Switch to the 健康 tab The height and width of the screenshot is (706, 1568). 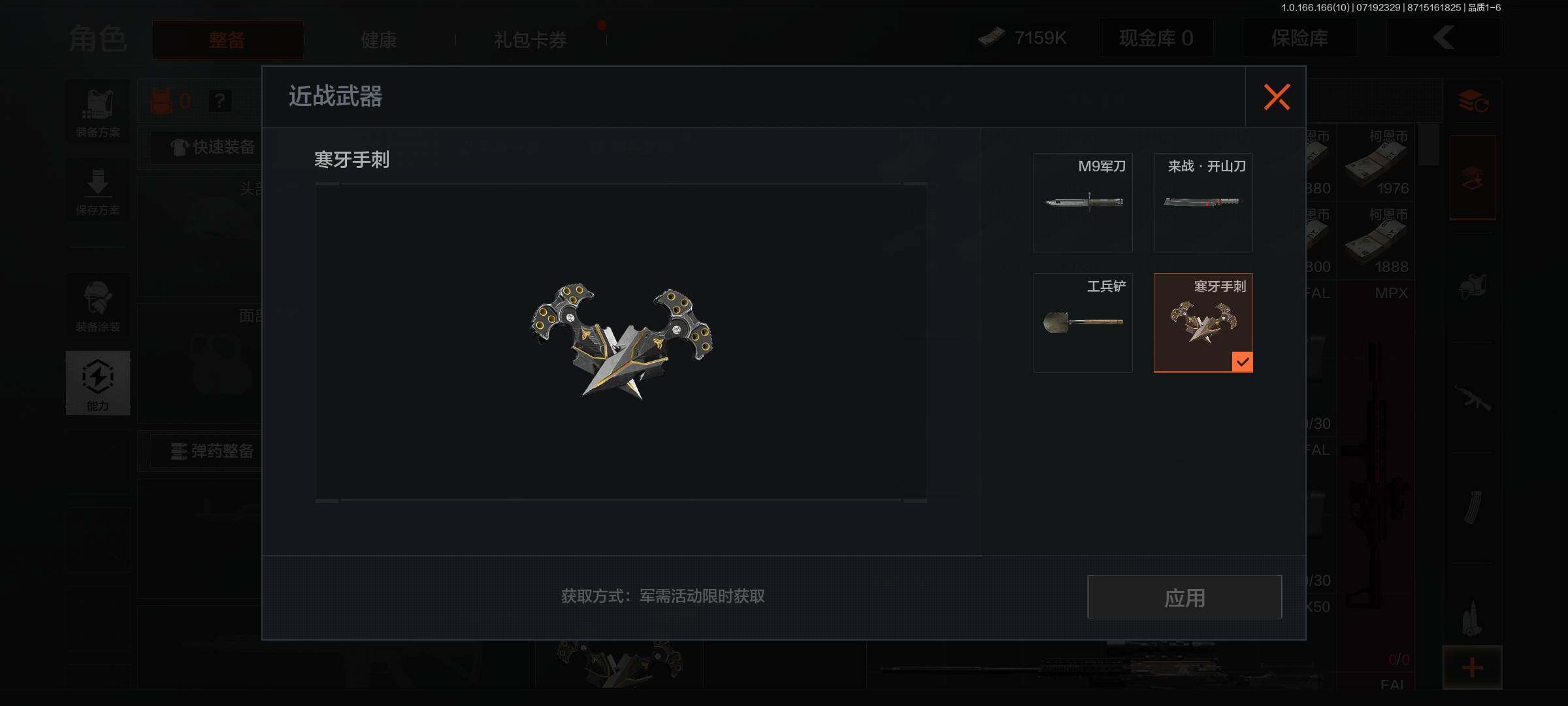(x=379, y=40)
